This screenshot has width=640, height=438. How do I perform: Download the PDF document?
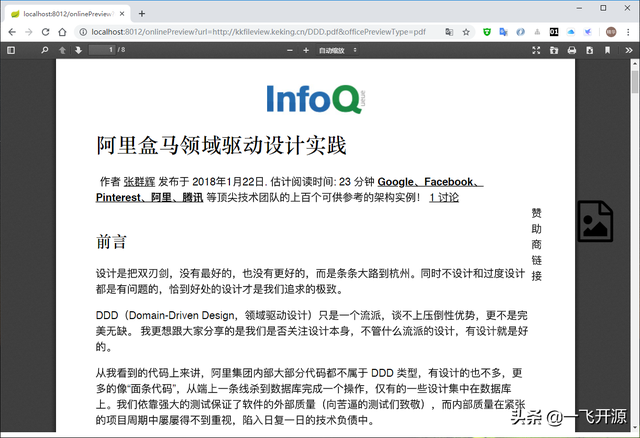(590, 50)
